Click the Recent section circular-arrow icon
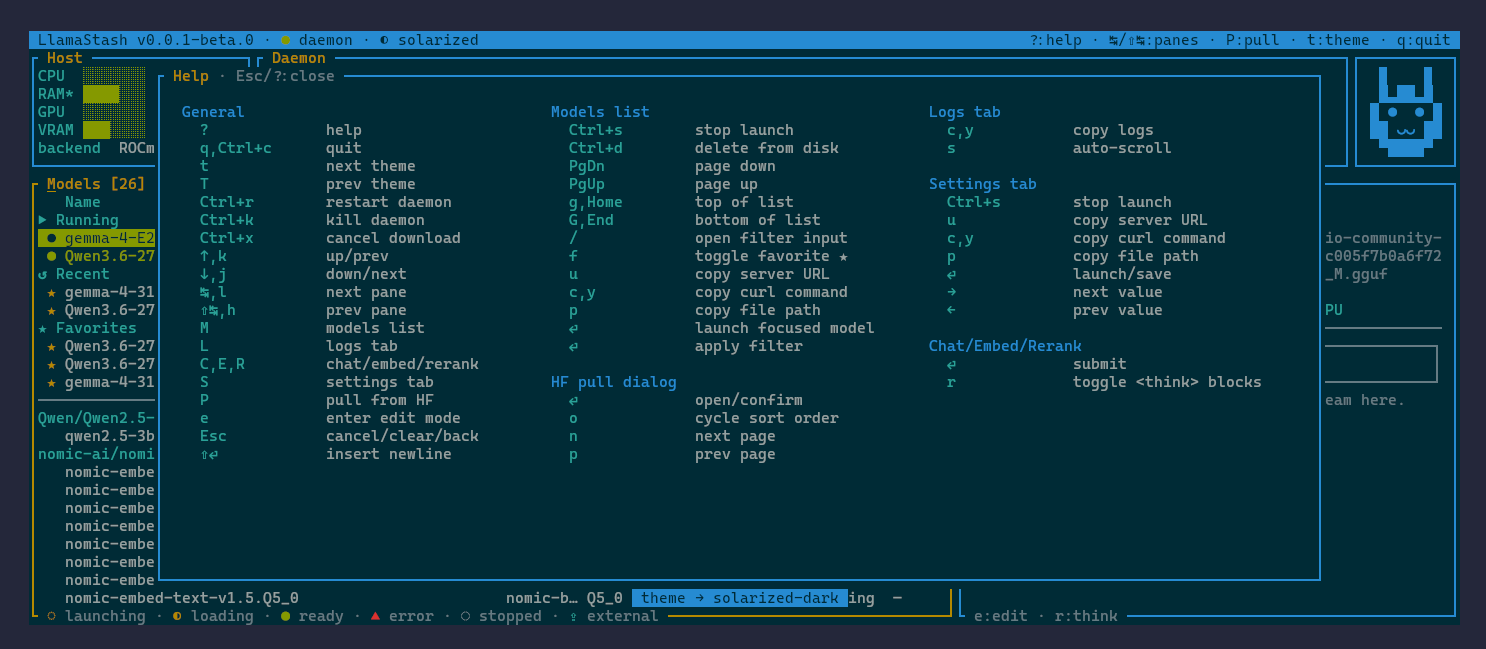The width and height of the screenshot is (1486, 649). pos(43,274)
